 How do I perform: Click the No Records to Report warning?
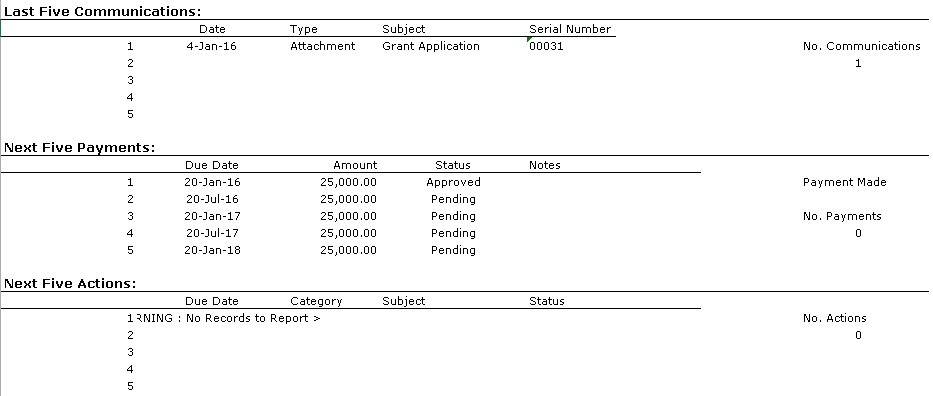coord(228,318)
